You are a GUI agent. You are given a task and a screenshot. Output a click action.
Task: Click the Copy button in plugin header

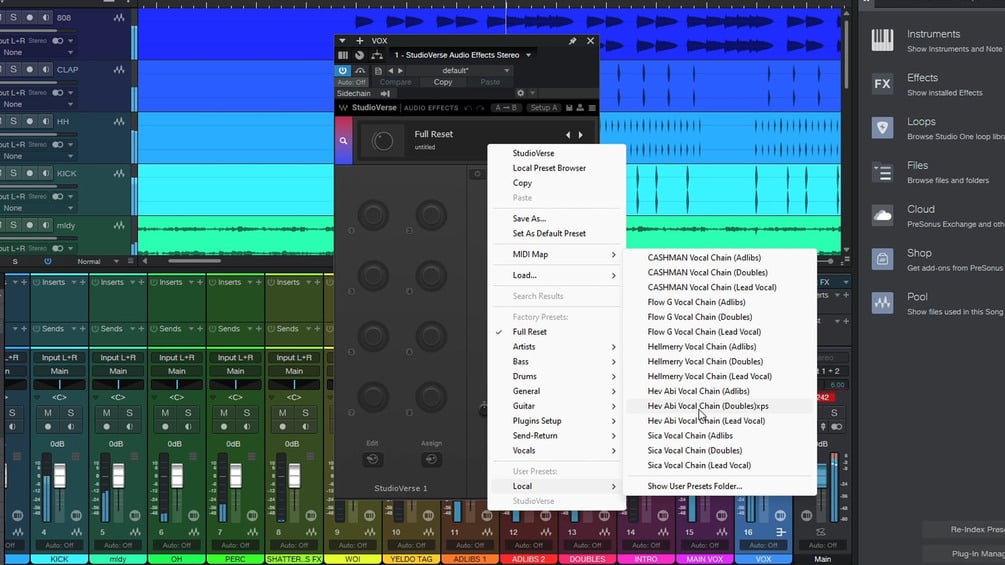443,82
